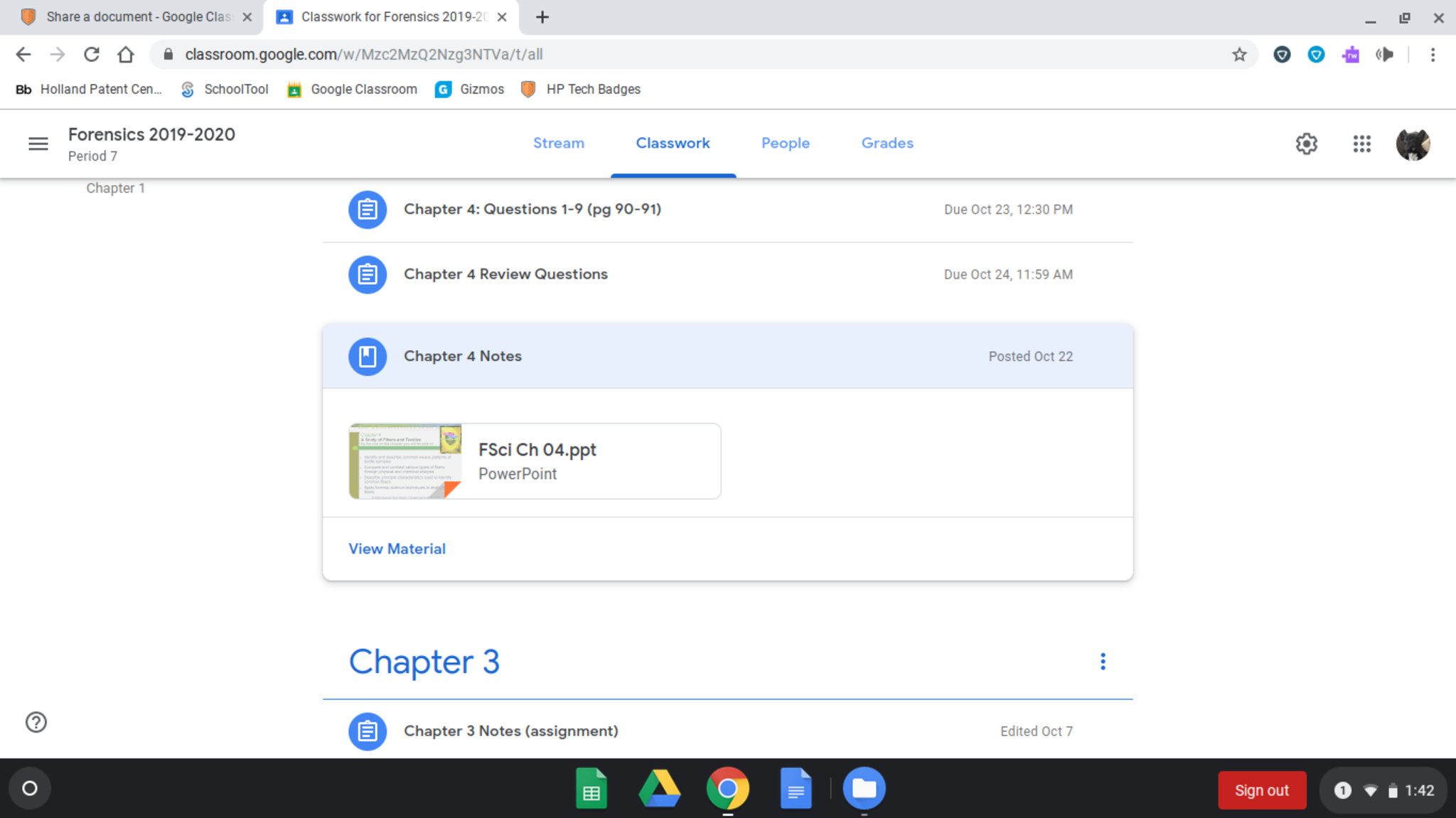
Task: Click the Chapter 4 Notes material icon
Action: point(368,356)
